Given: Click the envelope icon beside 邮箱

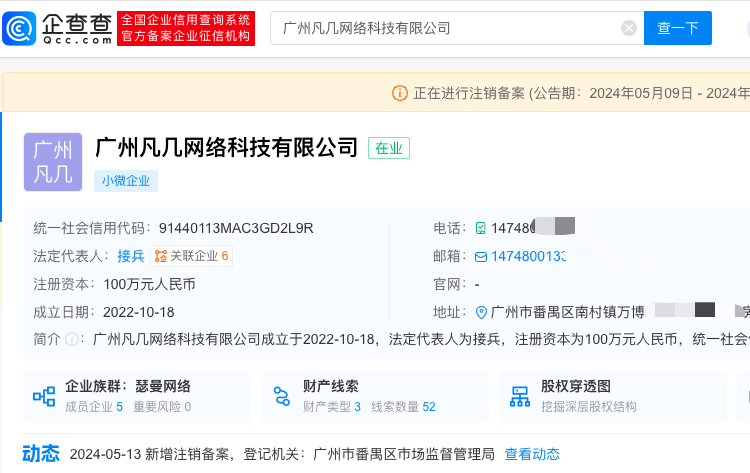Looking at the screenshot, I should tap(481, 257).
